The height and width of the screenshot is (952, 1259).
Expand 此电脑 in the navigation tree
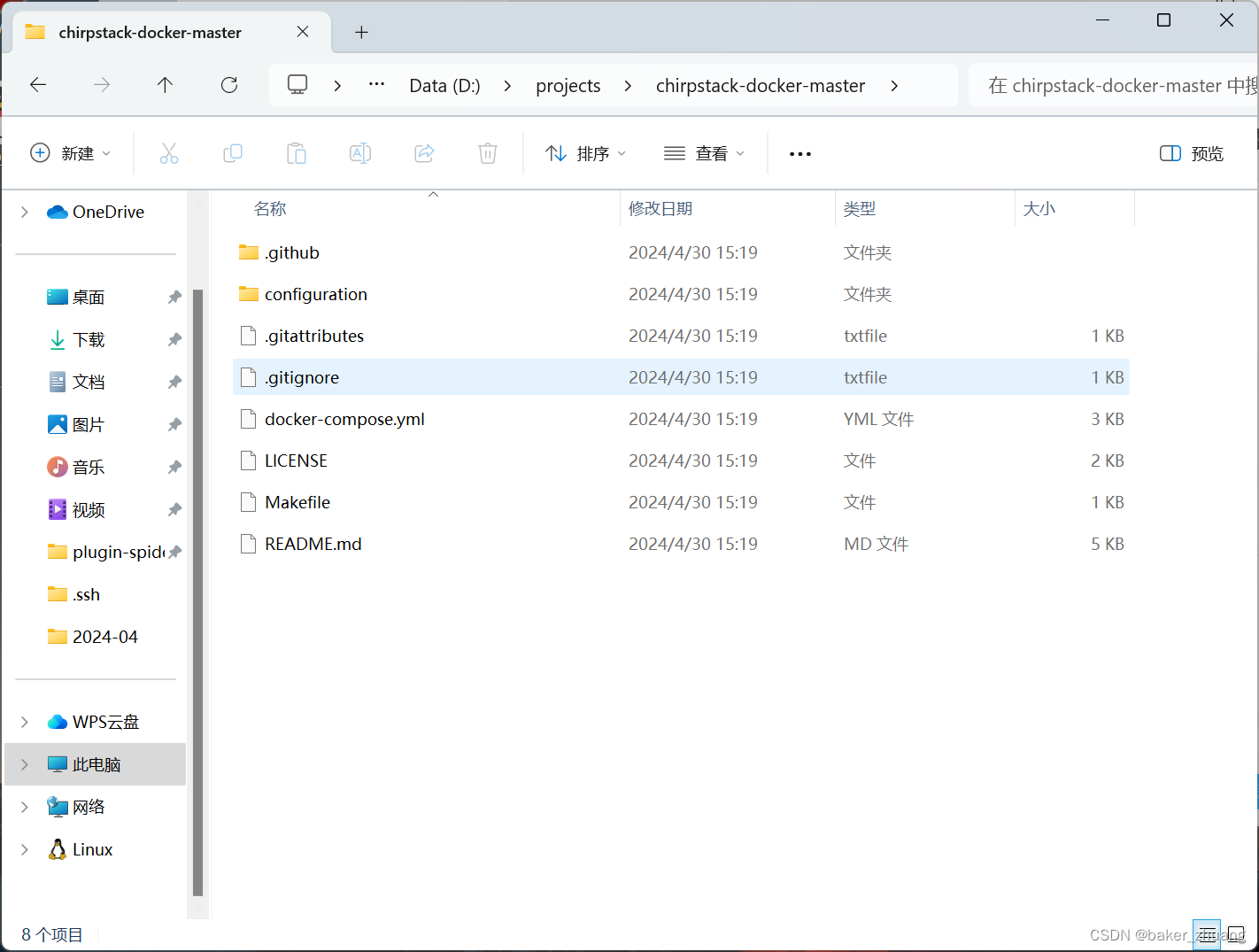[24, 763]
